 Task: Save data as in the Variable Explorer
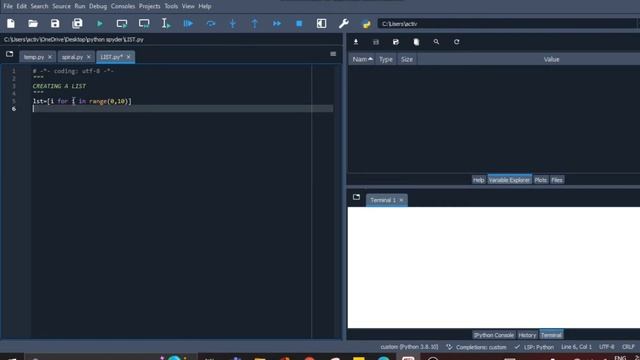[x=396, y=42]
